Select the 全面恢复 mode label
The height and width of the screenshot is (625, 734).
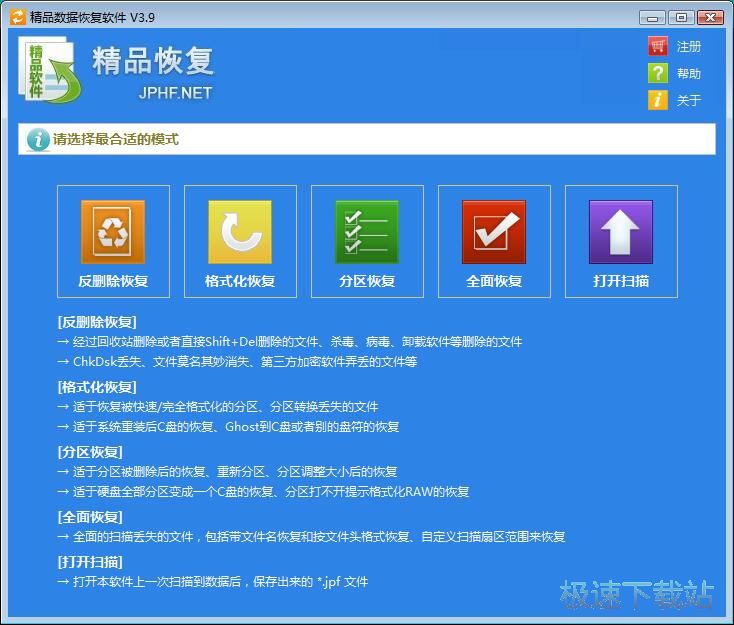click(494, 281)
